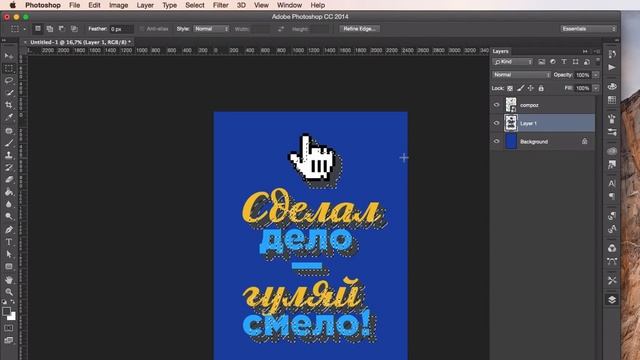The height and width of the screenshot is (360, 640).
Task: Select the Path Selection tool
Action: click(9, 254)
